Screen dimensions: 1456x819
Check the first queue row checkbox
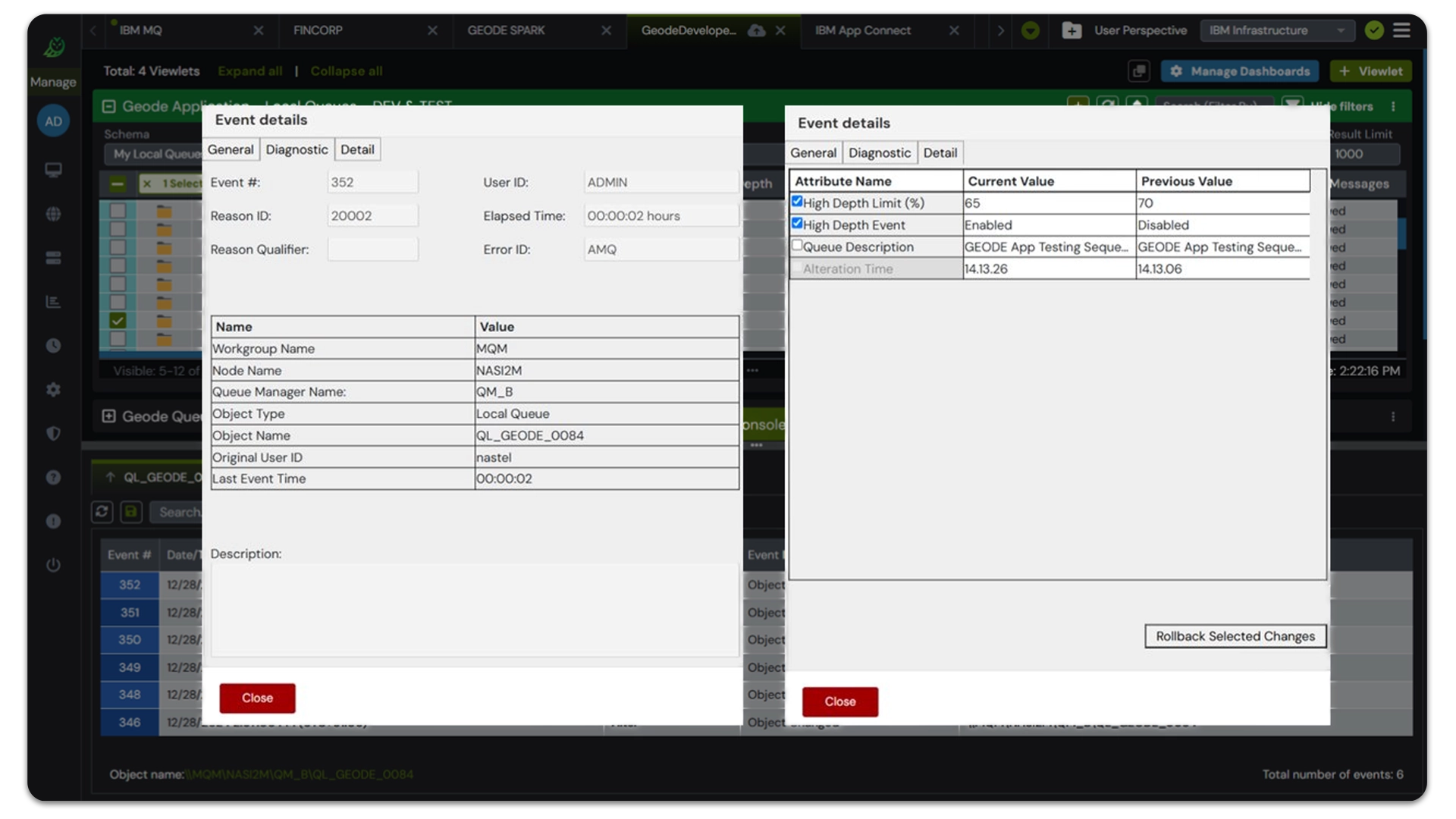click(x=118, y=211)
